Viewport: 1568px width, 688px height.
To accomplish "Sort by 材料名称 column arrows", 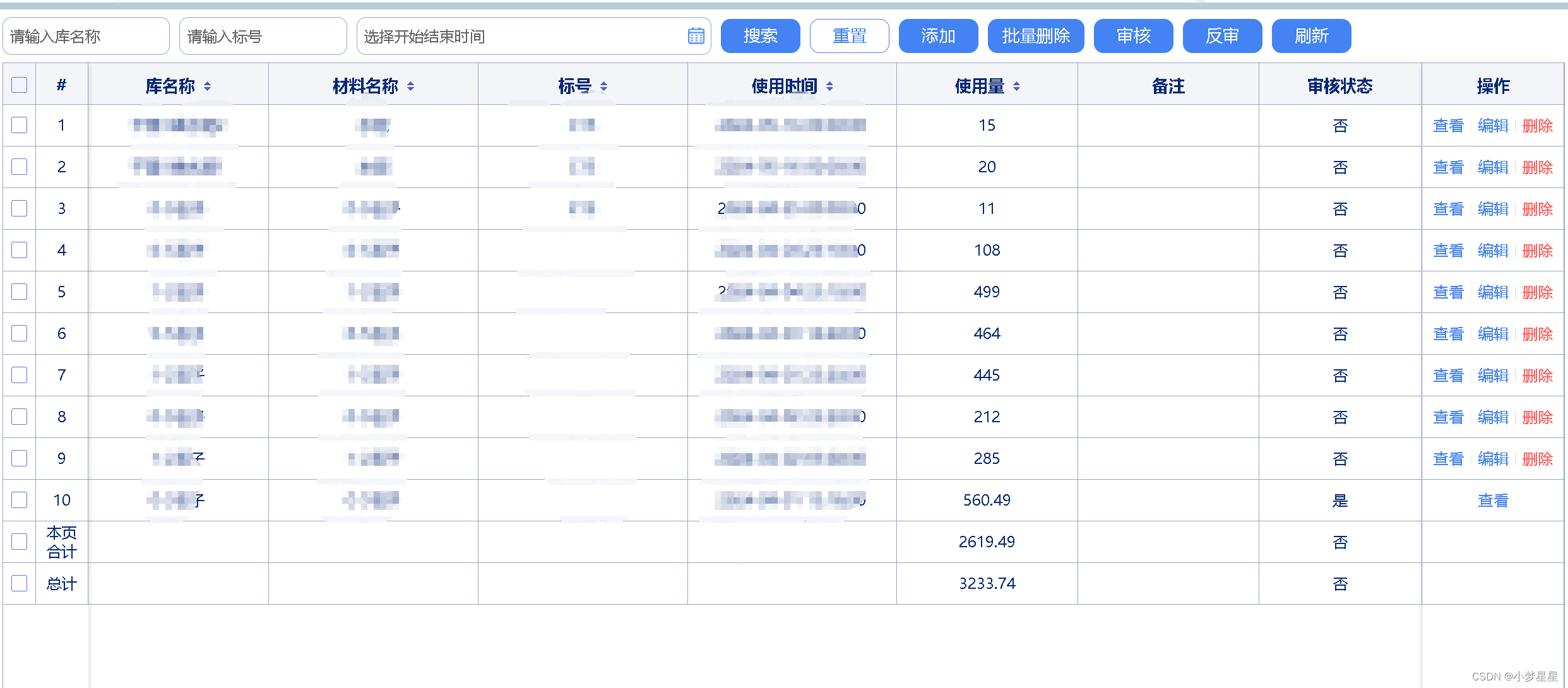I will coord(410,86).
